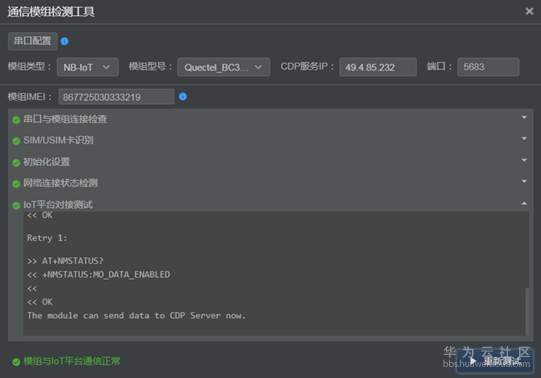Click the green check icon for SIM/USIM卡识别
This screenshot has height=378, width=541.
tap(16, 141)
